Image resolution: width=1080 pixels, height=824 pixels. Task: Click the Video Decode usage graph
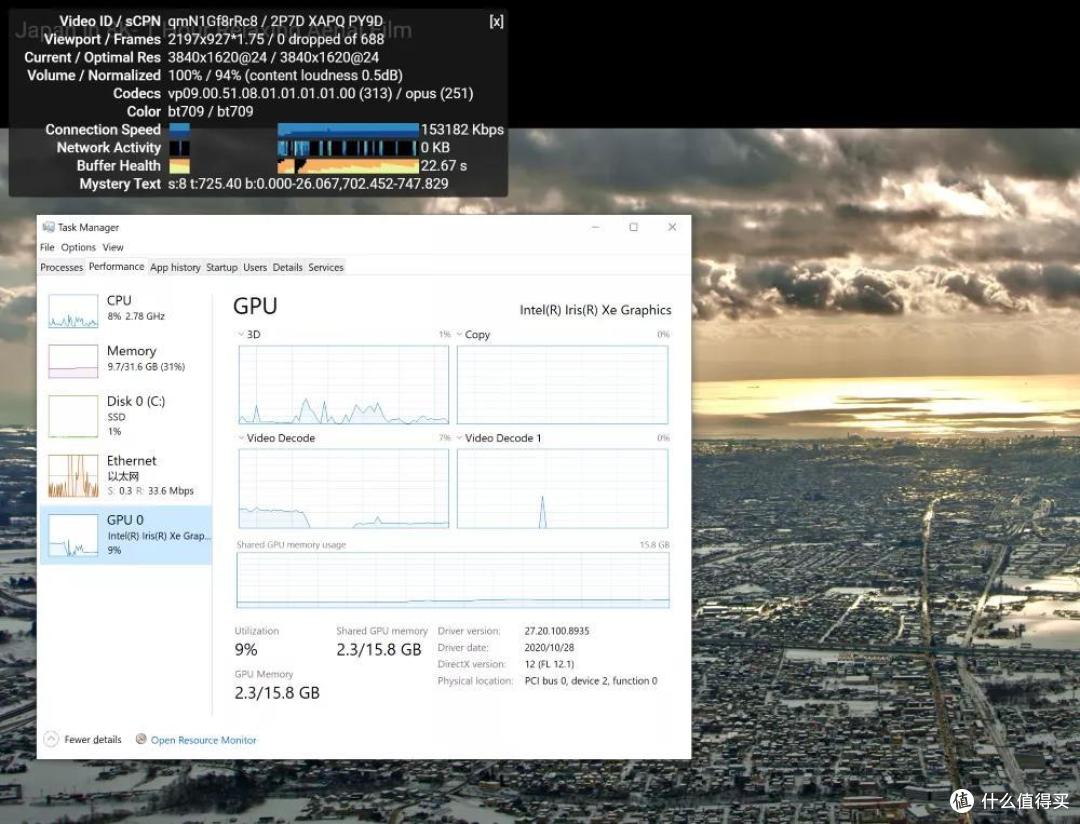point(344,488)
